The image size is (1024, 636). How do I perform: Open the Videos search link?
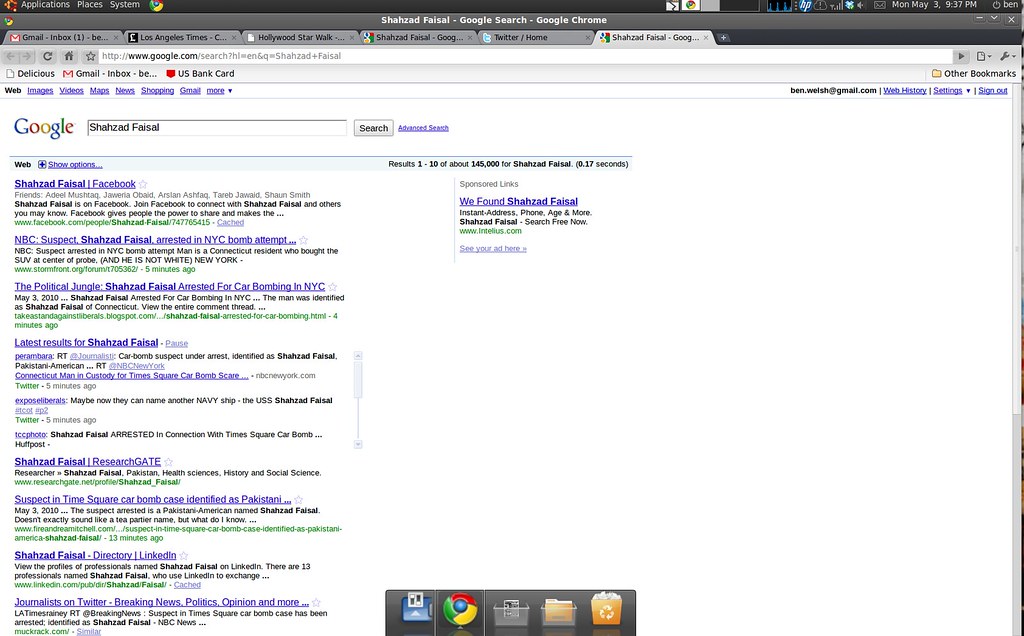[x=71, y=91]
